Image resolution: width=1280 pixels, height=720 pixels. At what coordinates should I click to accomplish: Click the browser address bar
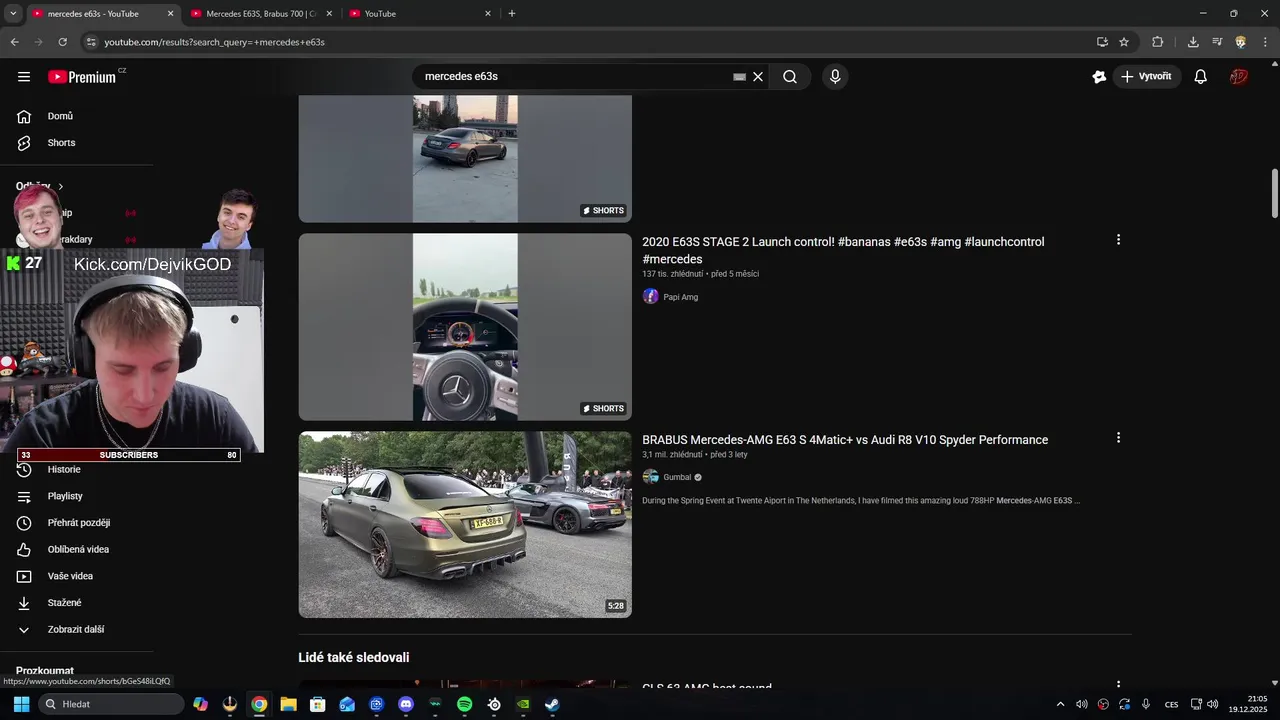(590, 42)
